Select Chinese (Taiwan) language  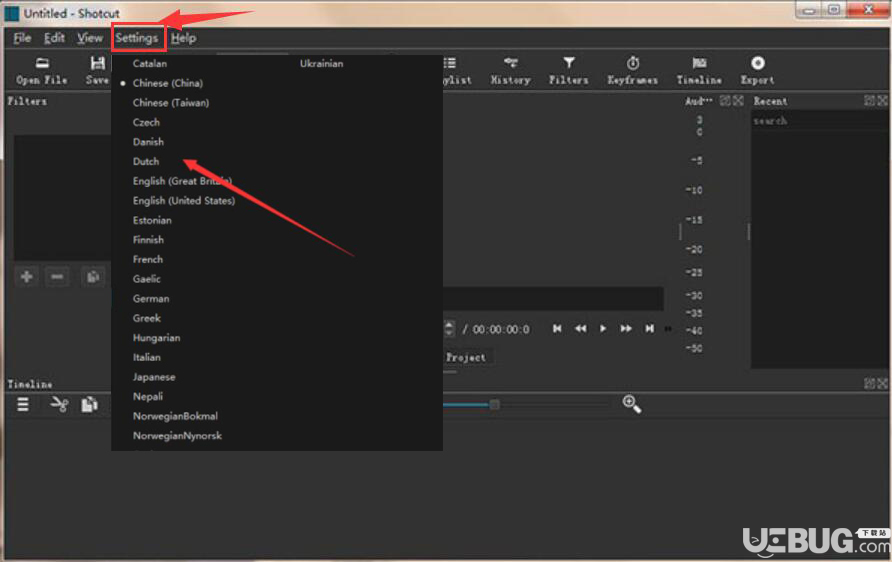(x=171, y=103)
